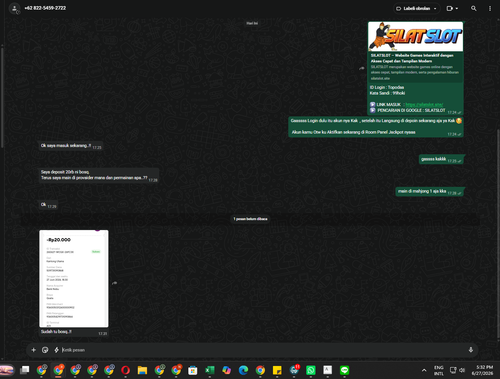The width and height of the screenshot is (500, 379).
Task: Open File Explorer from the taskbar
Action: pyautogui.click(x=142, y=370)
